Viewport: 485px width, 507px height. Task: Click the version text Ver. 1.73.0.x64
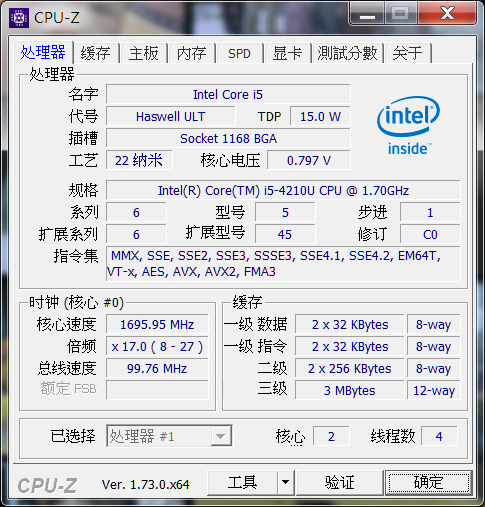click(x=146, y=484)
